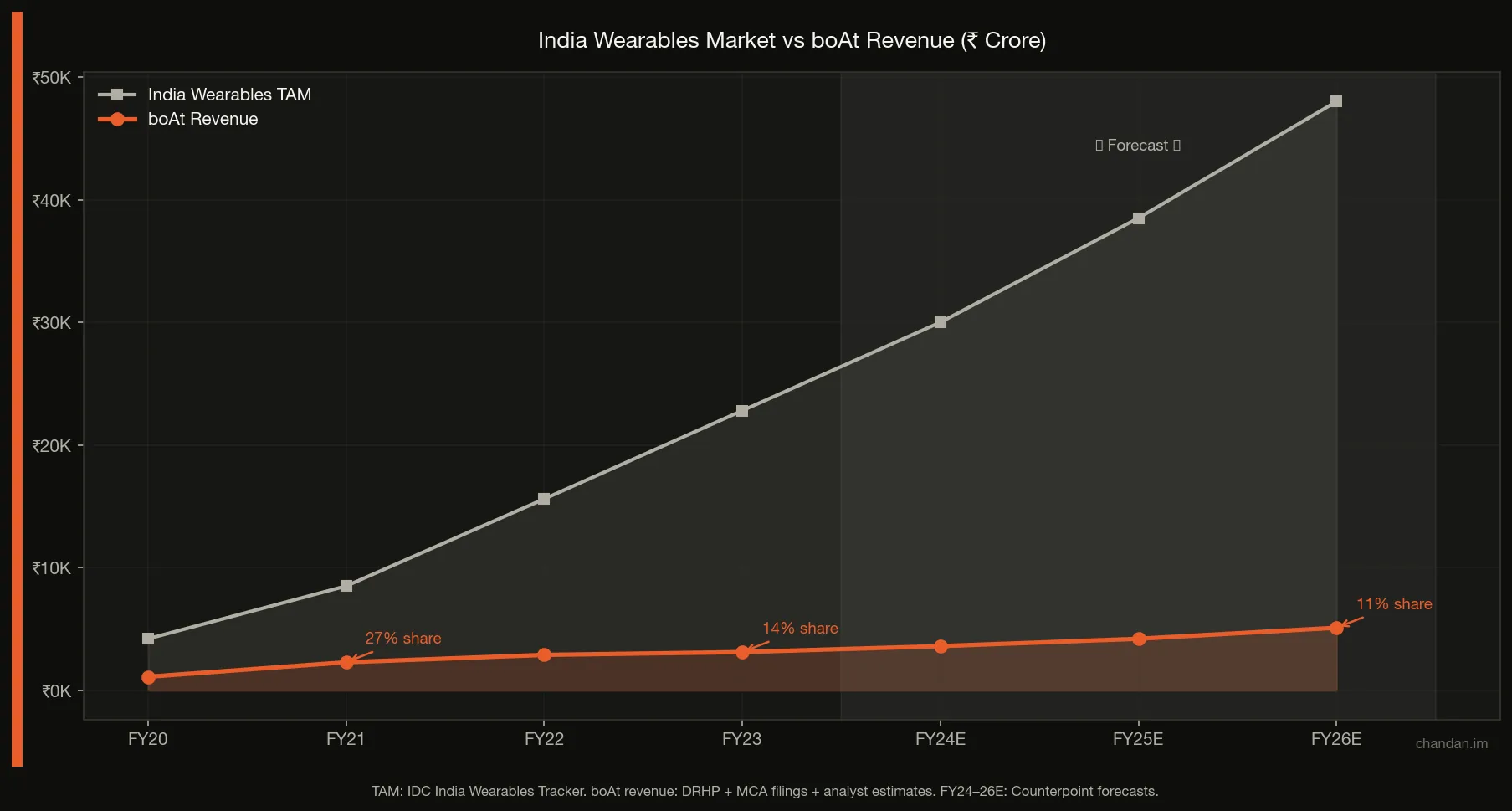This screenshot has height=811, width=1512.
Task: Select the TAM data point for FY25E
Action: pyautogui.click(x=1139, y=218)
